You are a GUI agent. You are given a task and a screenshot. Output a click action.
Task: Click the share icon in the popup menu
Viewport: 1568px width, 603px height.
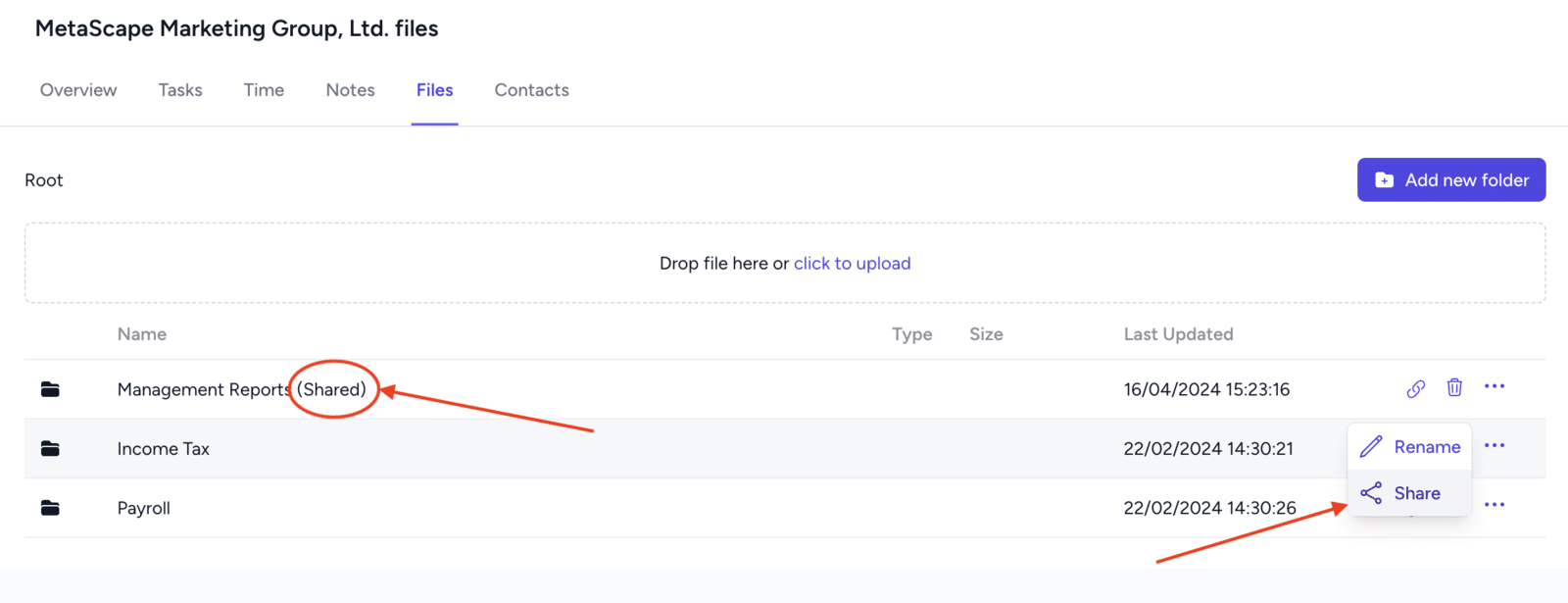[1371, 493]
